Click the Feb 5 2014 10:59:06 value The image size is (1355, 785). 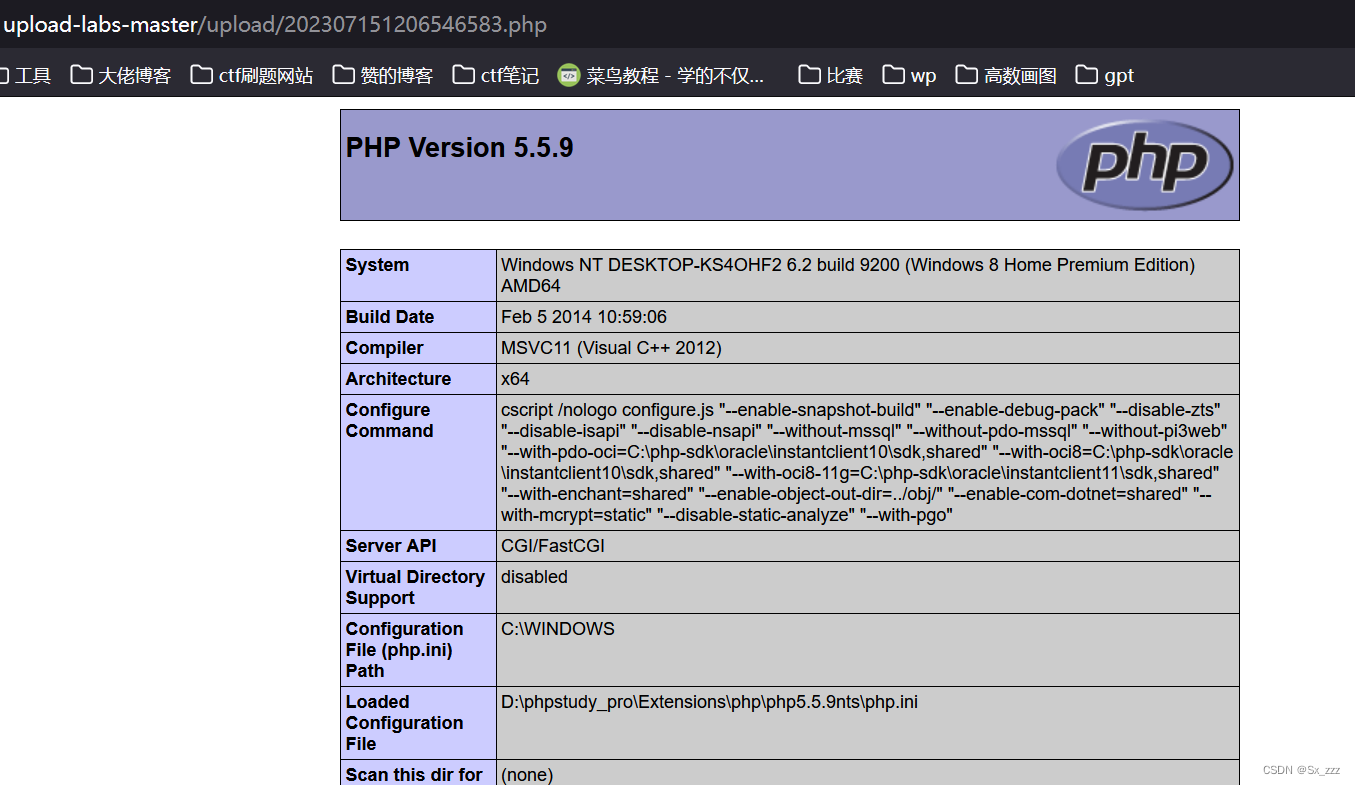[x=584, y=317]
